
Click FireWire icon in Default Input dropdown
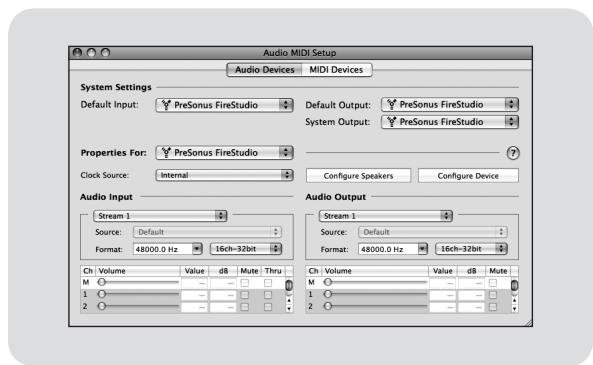166,105
